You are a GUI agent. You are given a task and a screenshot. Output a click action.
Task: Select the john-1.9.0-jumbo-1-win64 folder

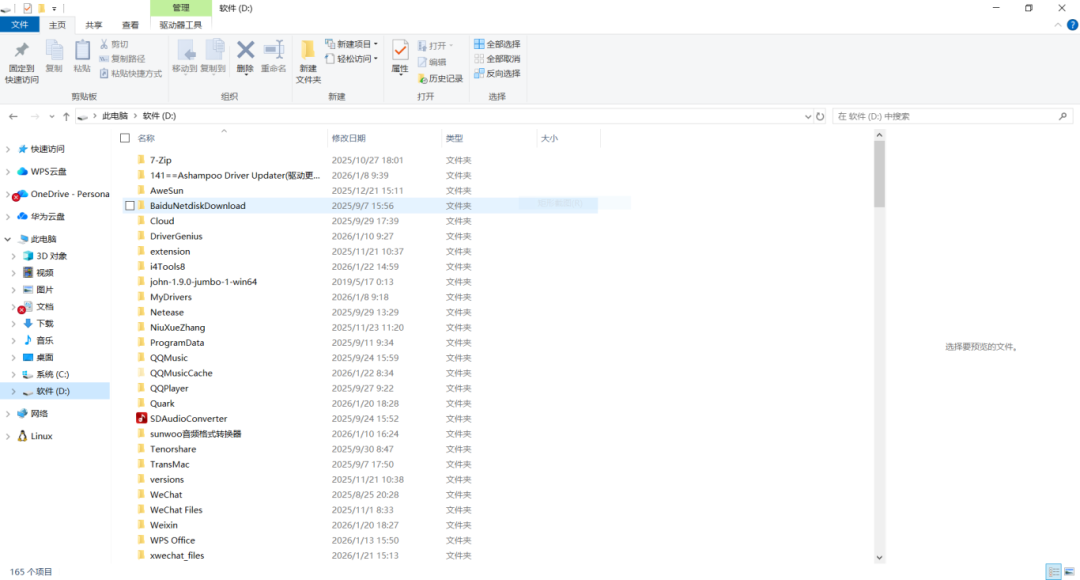click(203, 282)
